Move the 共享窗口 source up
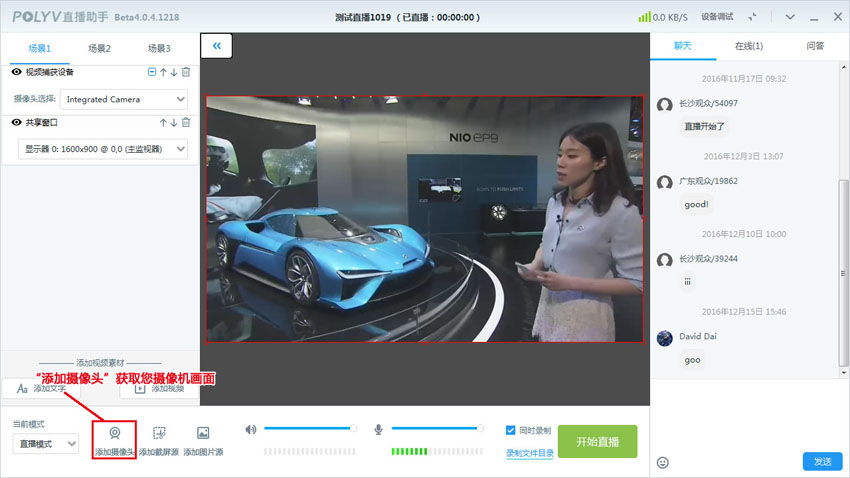Image resolution: width=850 pixels, height=478 pixels. click(163, 122)
